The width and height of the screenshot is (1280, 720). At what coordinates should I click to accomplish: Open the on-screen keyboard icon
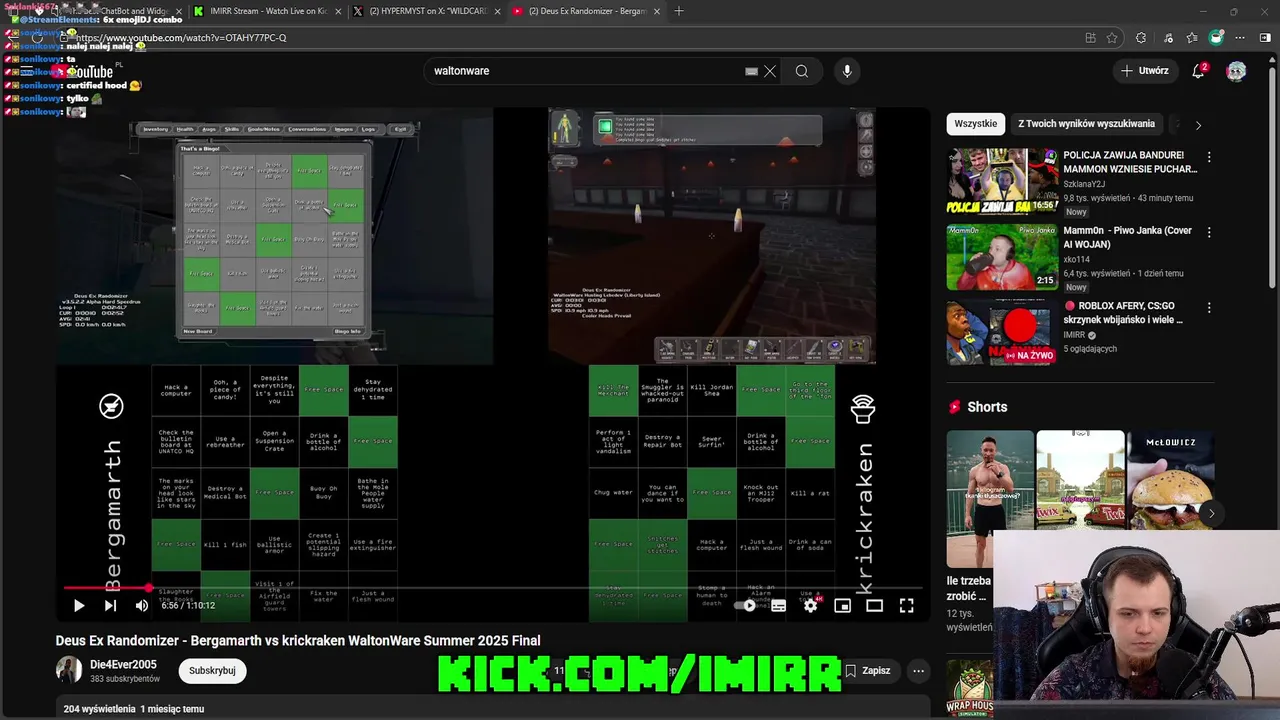(x=751, y=71)
